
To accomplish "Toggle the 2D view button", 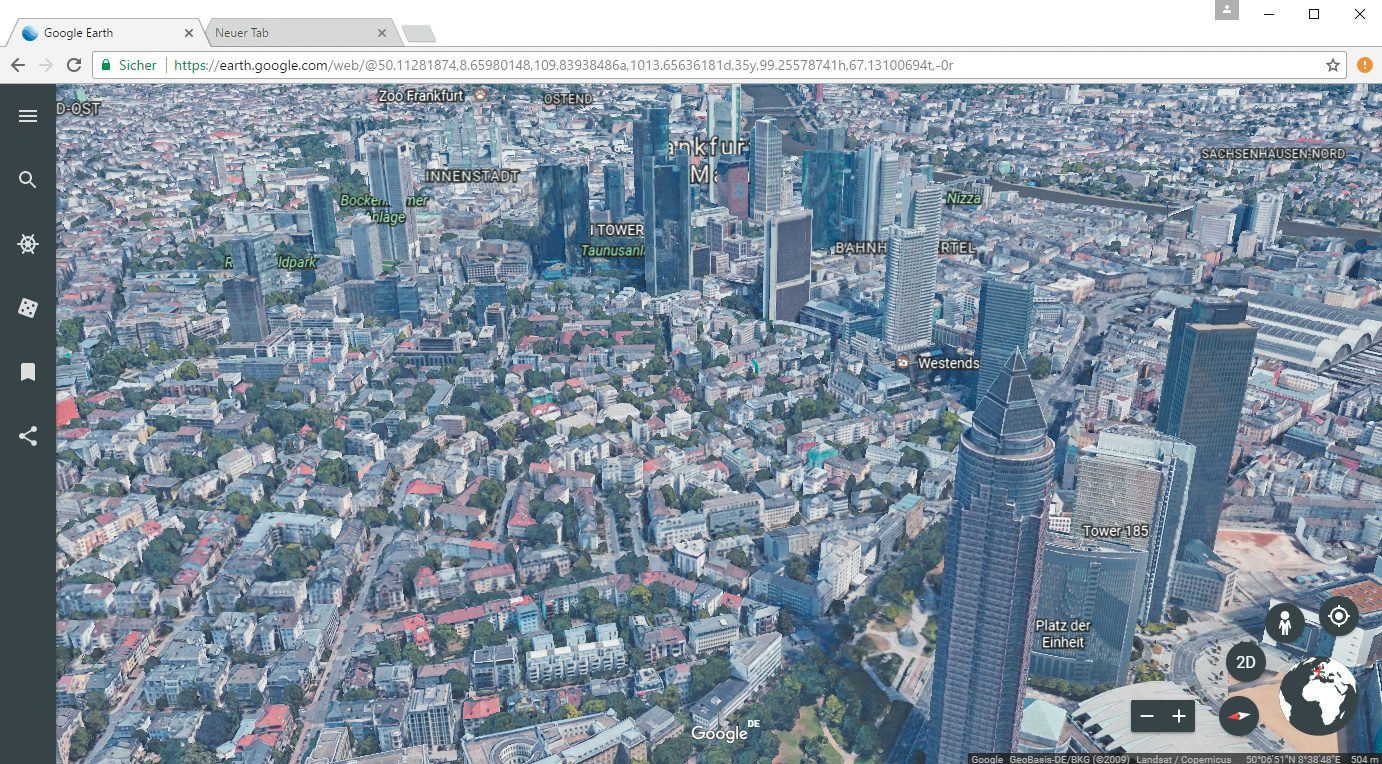I will pos(1246,662).
